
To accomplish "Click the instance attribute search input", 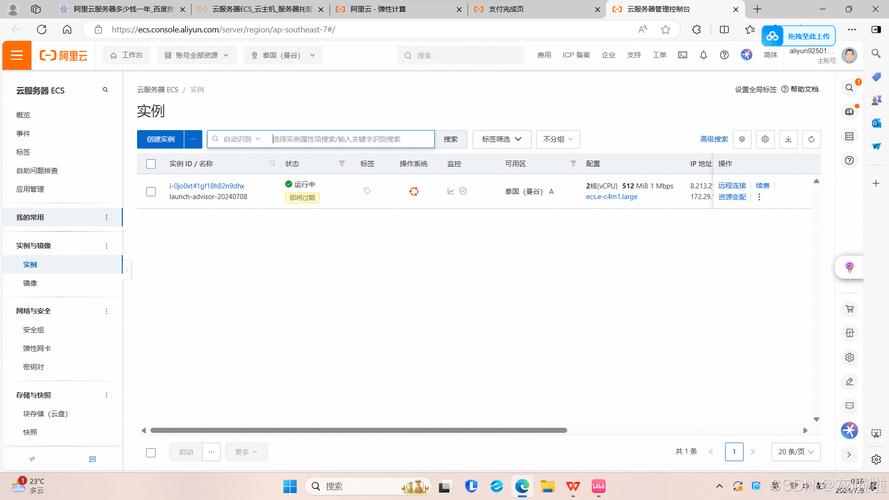I will point(352,139).
